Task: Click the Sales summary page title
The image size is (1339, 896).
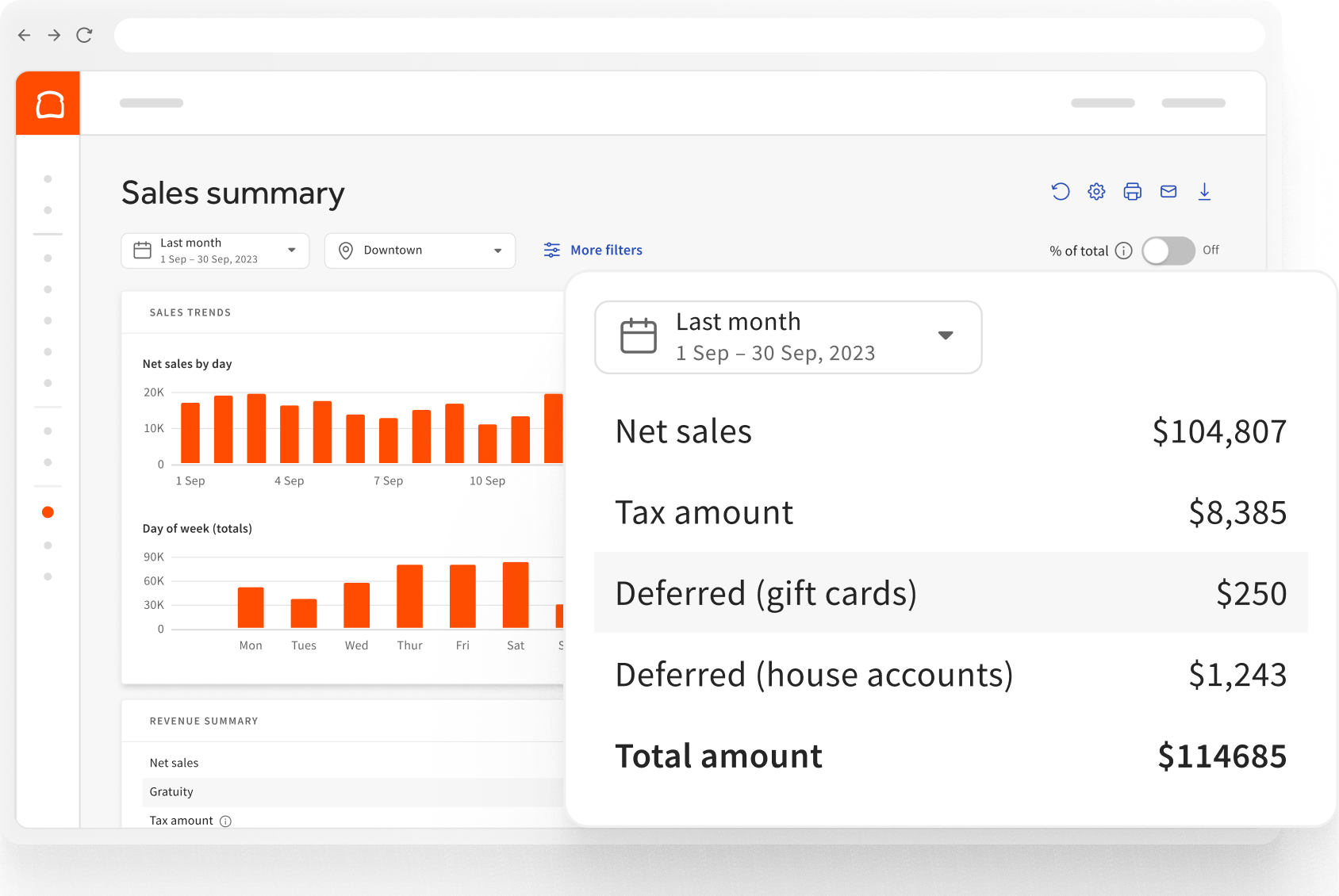Action: tap(233, 193)
